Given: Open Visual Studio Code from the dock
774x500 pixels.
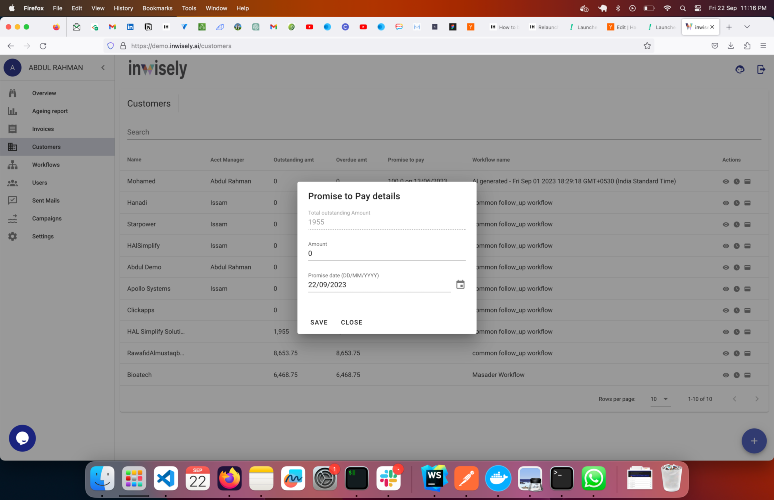Looking at the screenshot, I should point(166,478).
